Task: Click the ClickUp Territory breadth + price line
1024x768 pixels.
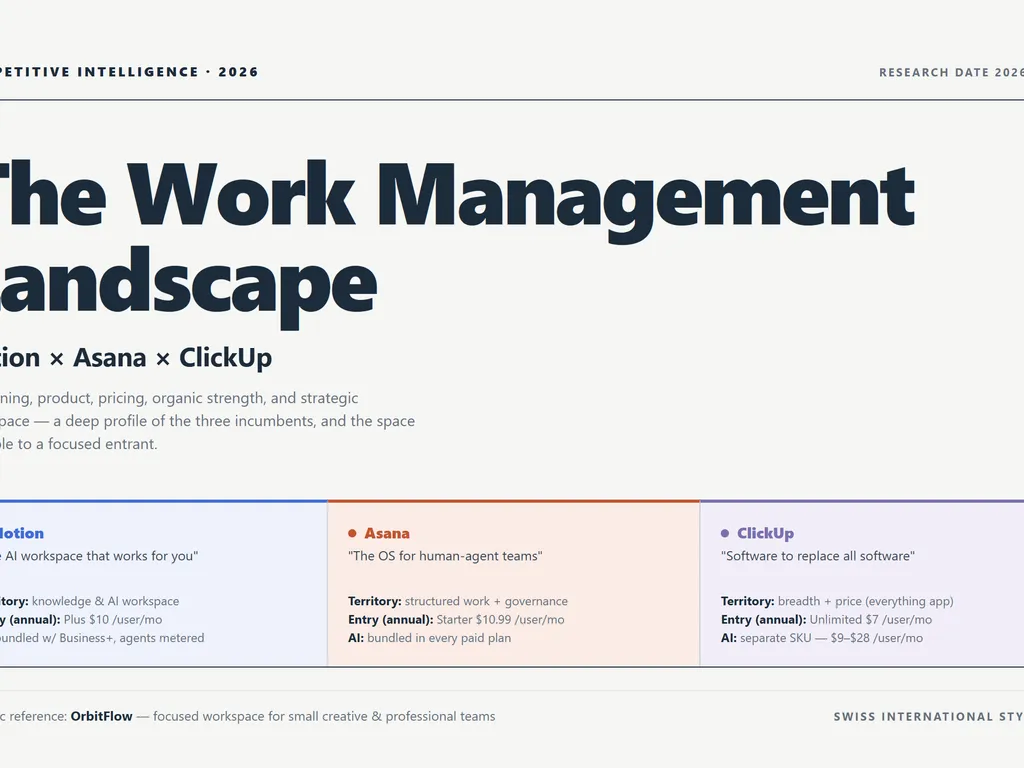Action: tap(837, 601)
